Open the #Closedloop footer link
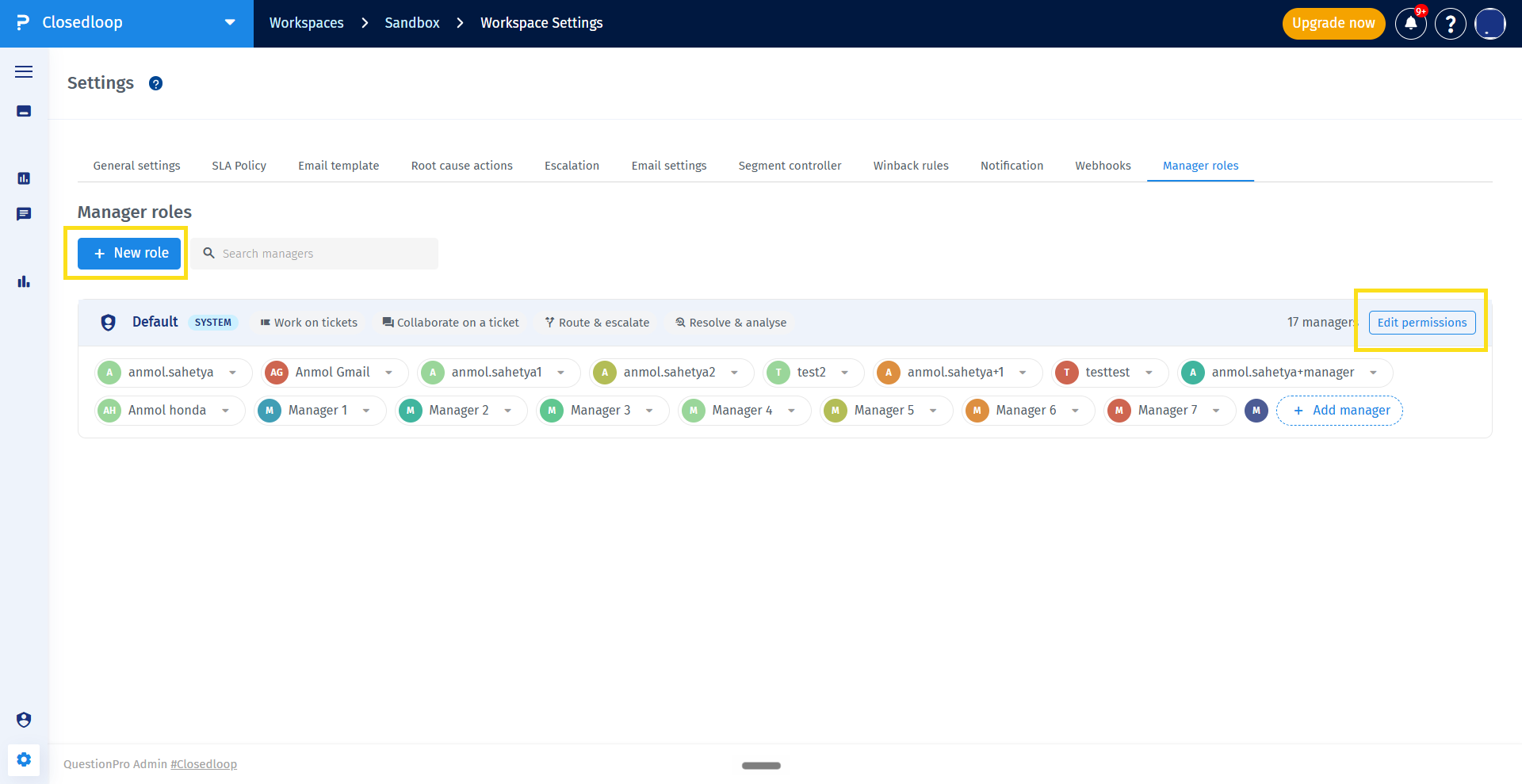Screen dimensions: 1522x784 pyautogui.click(x=204, y=764)
